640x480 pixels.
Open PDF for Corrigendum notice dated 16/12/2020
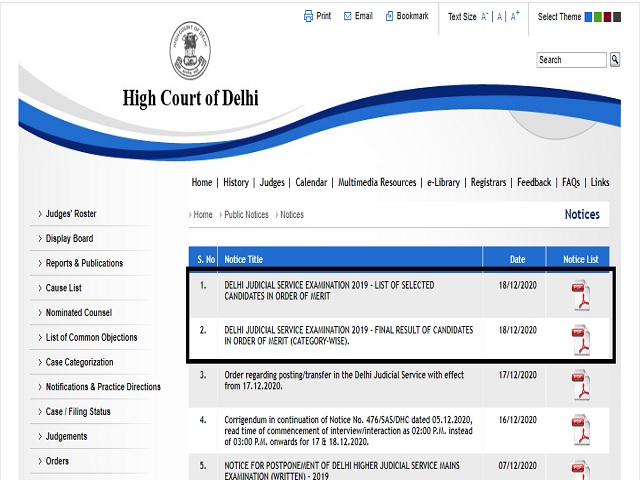[x=581, y=430]
